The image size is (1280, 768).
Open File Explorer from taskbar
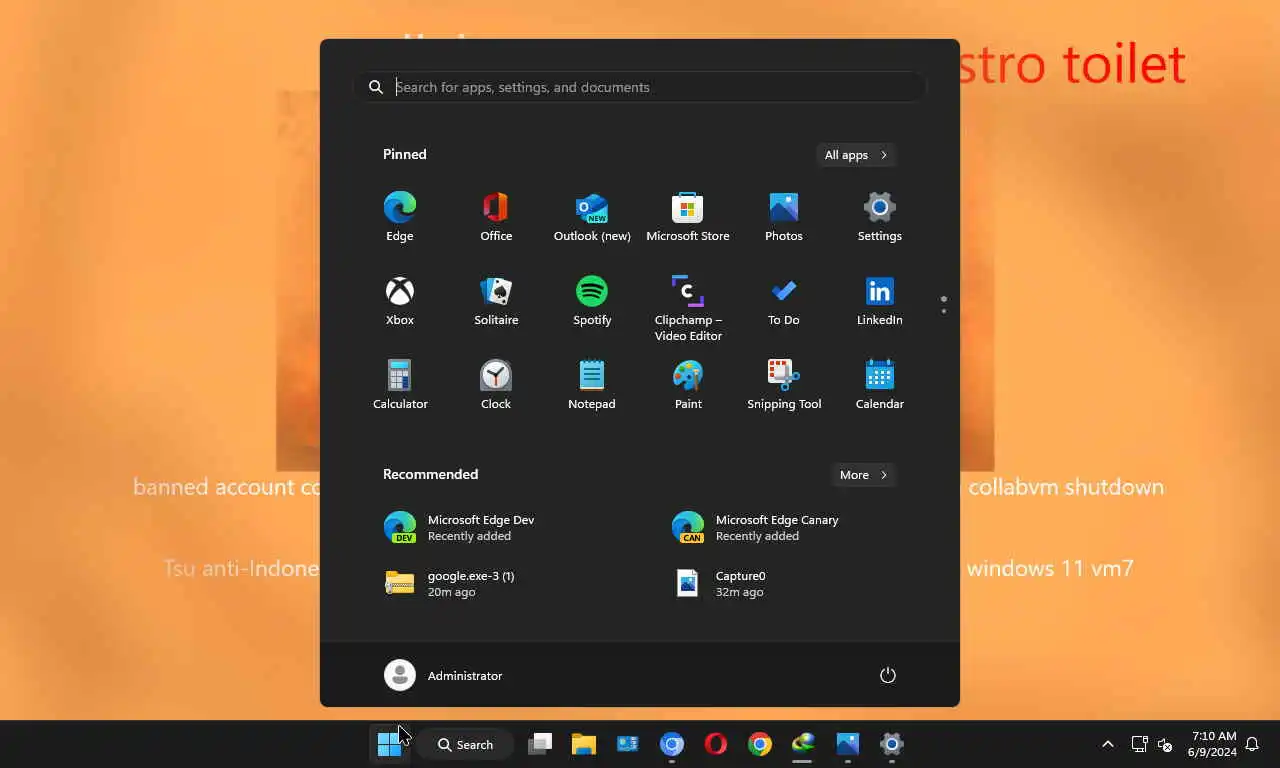pos(584,744)
